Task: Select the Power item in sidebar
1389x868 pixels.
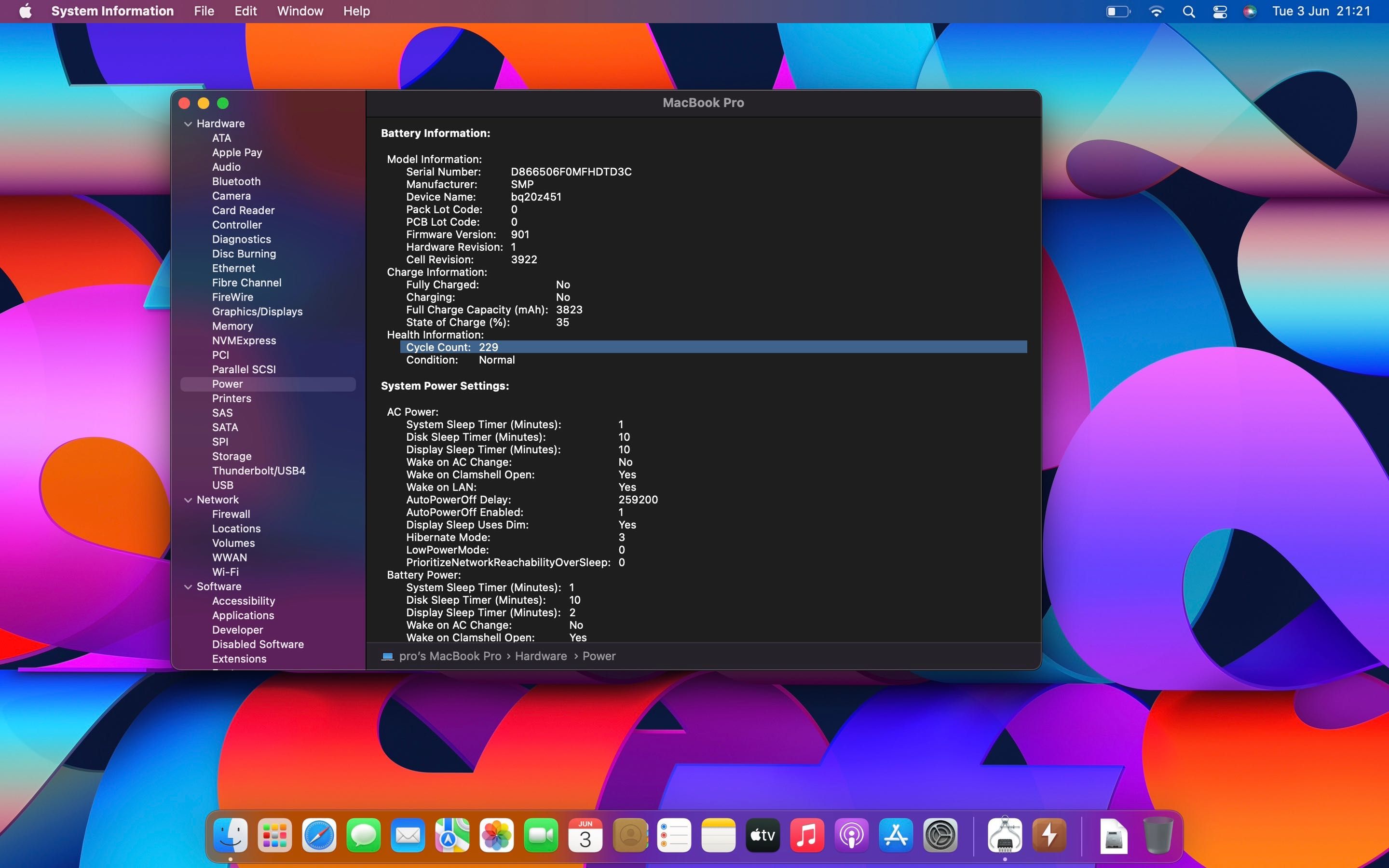Action: (268, 384)
